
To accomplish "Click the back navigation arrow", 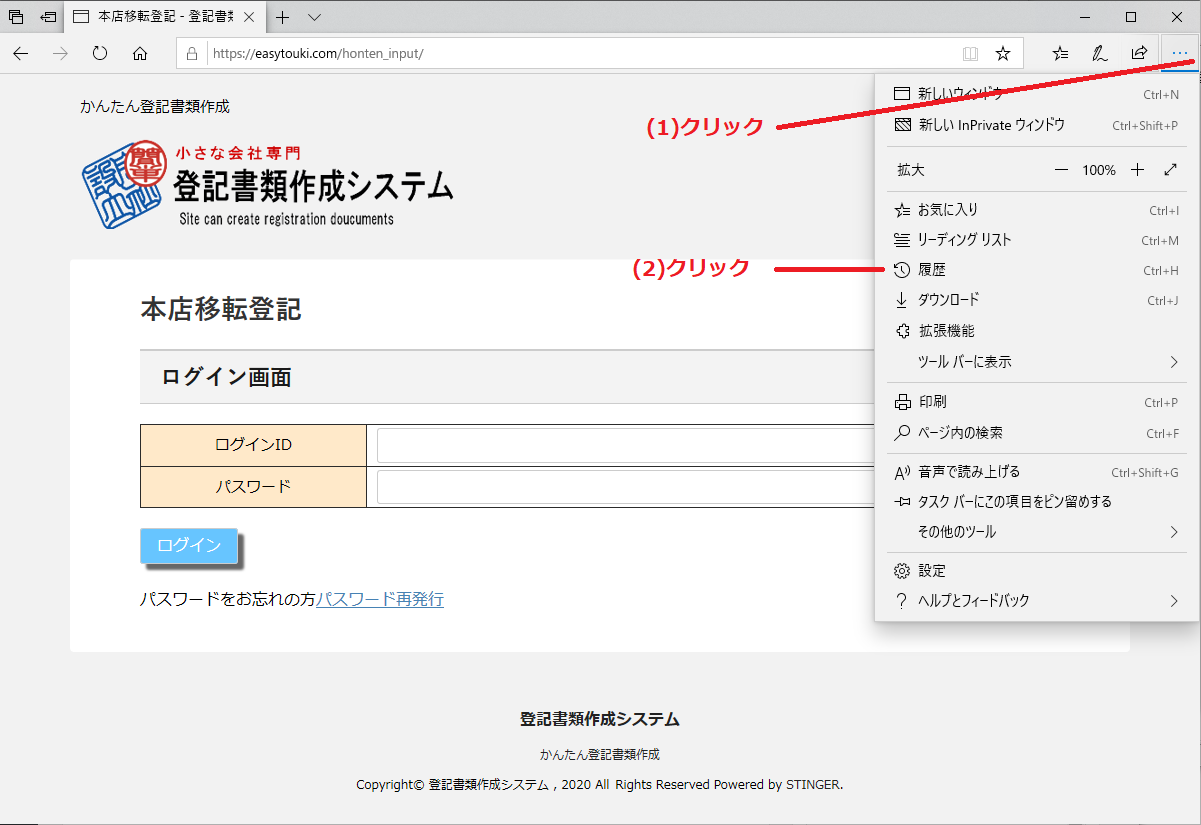I will point(21,53).
